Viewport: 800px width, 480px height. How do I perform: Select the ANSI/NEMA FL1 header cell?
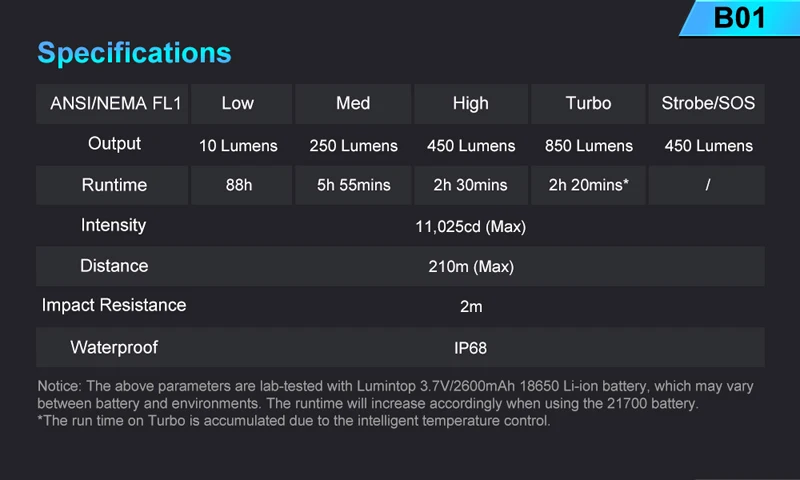112,104
